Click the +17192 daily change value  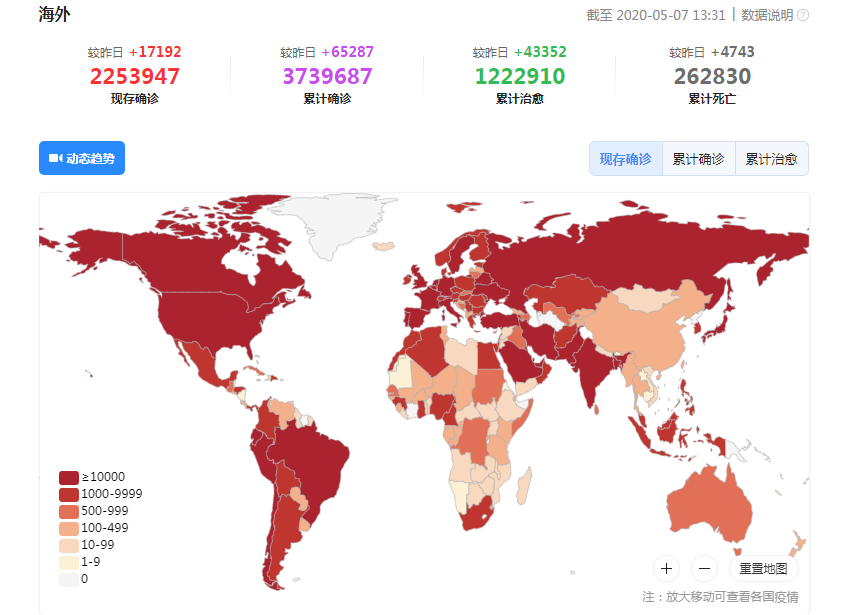coord(155,52)
